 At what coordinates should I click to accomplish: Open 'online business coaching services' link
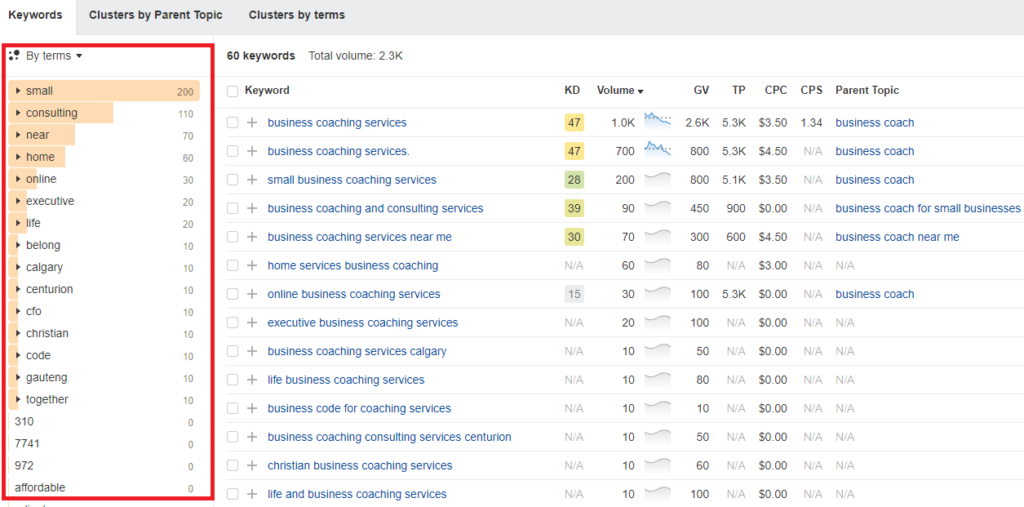(x=354, y=294)
